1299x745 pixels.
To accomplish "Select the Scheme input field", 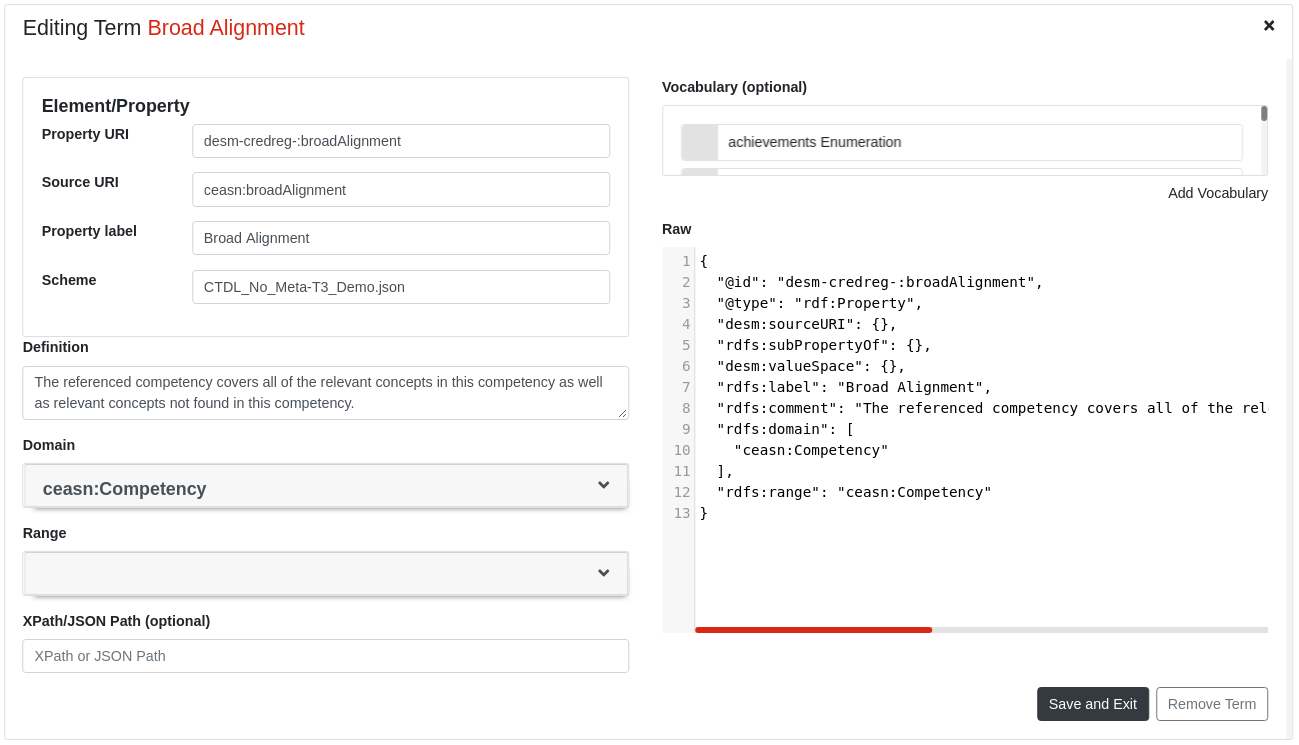I will (x=400, y=287).
